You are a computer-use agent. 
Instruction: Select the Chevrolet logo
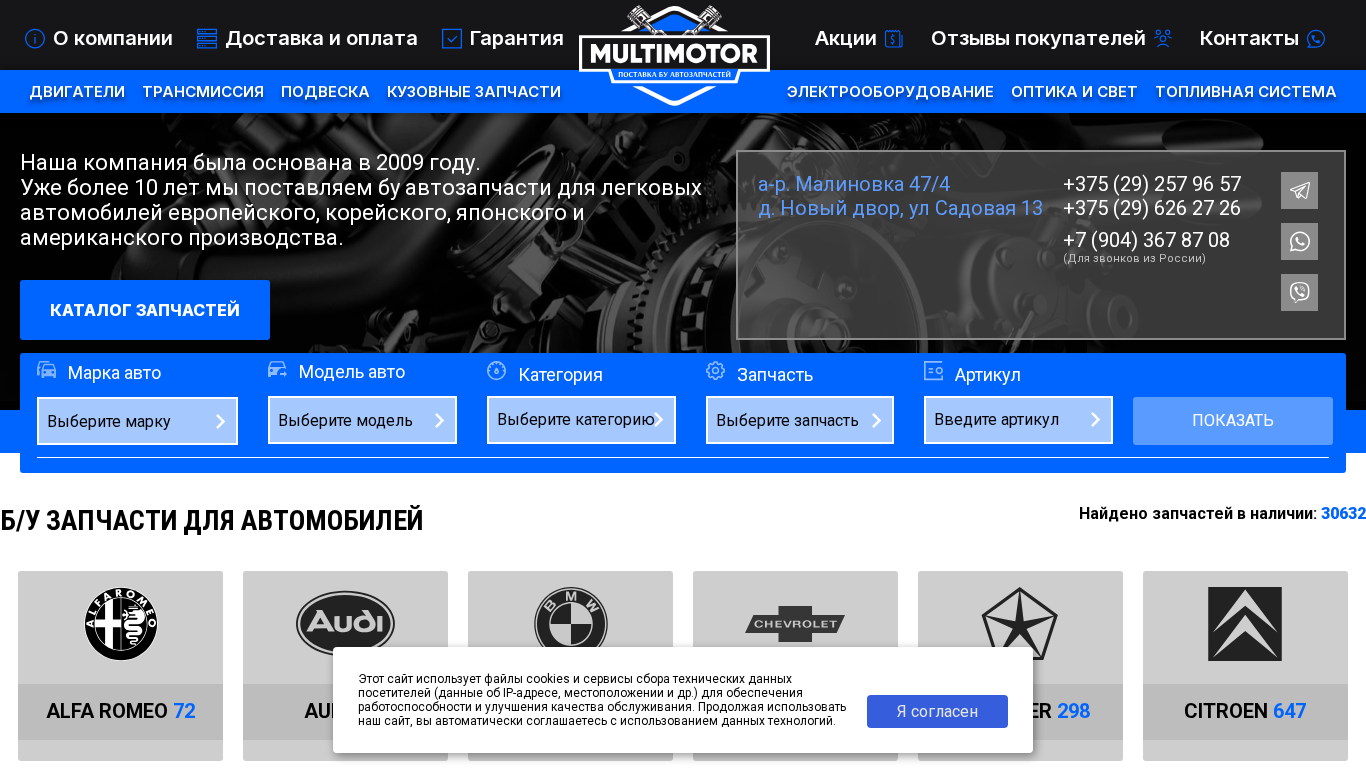795,624
